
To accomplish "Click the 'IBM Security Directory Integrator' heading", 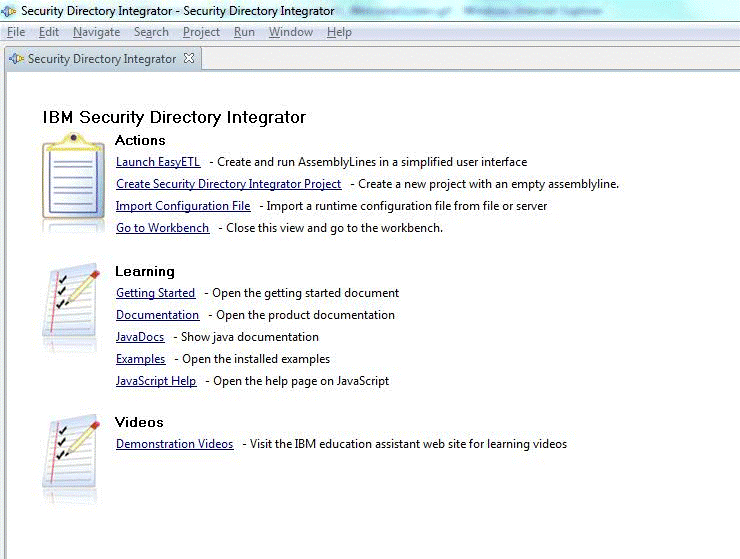I will pyautogui.click(x=174, y=117).
